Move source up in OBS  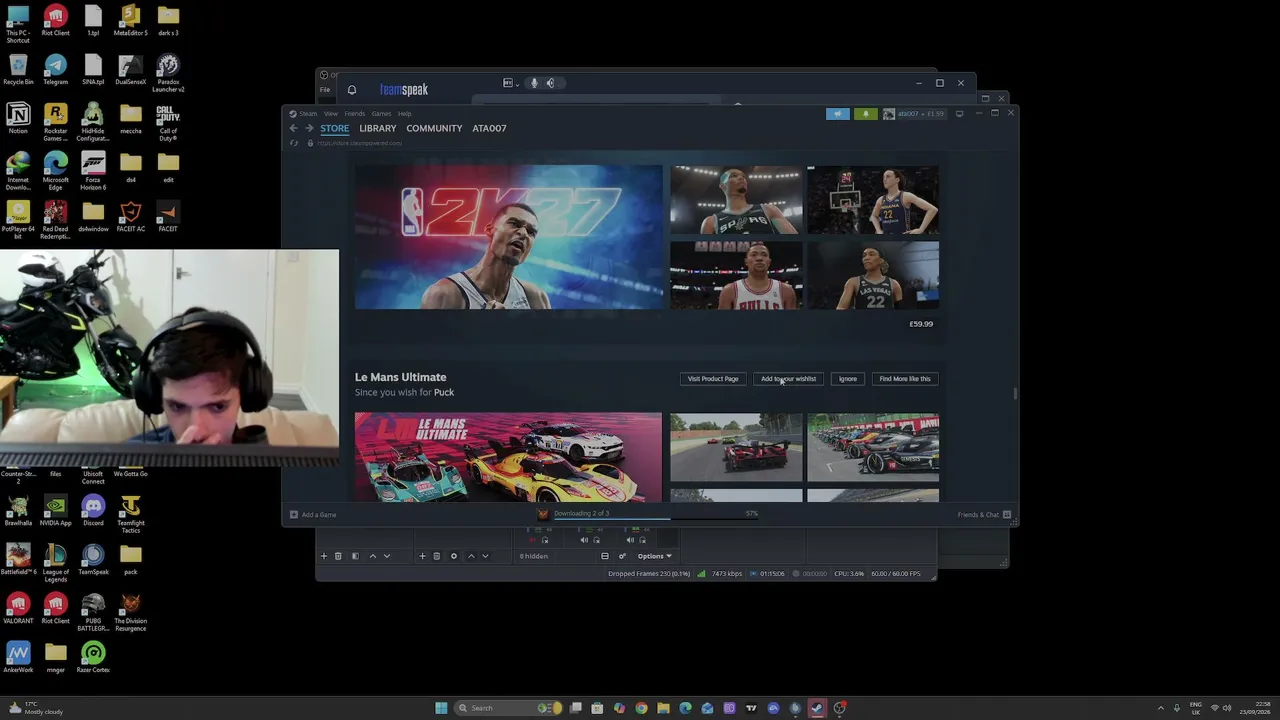point(471,556)
